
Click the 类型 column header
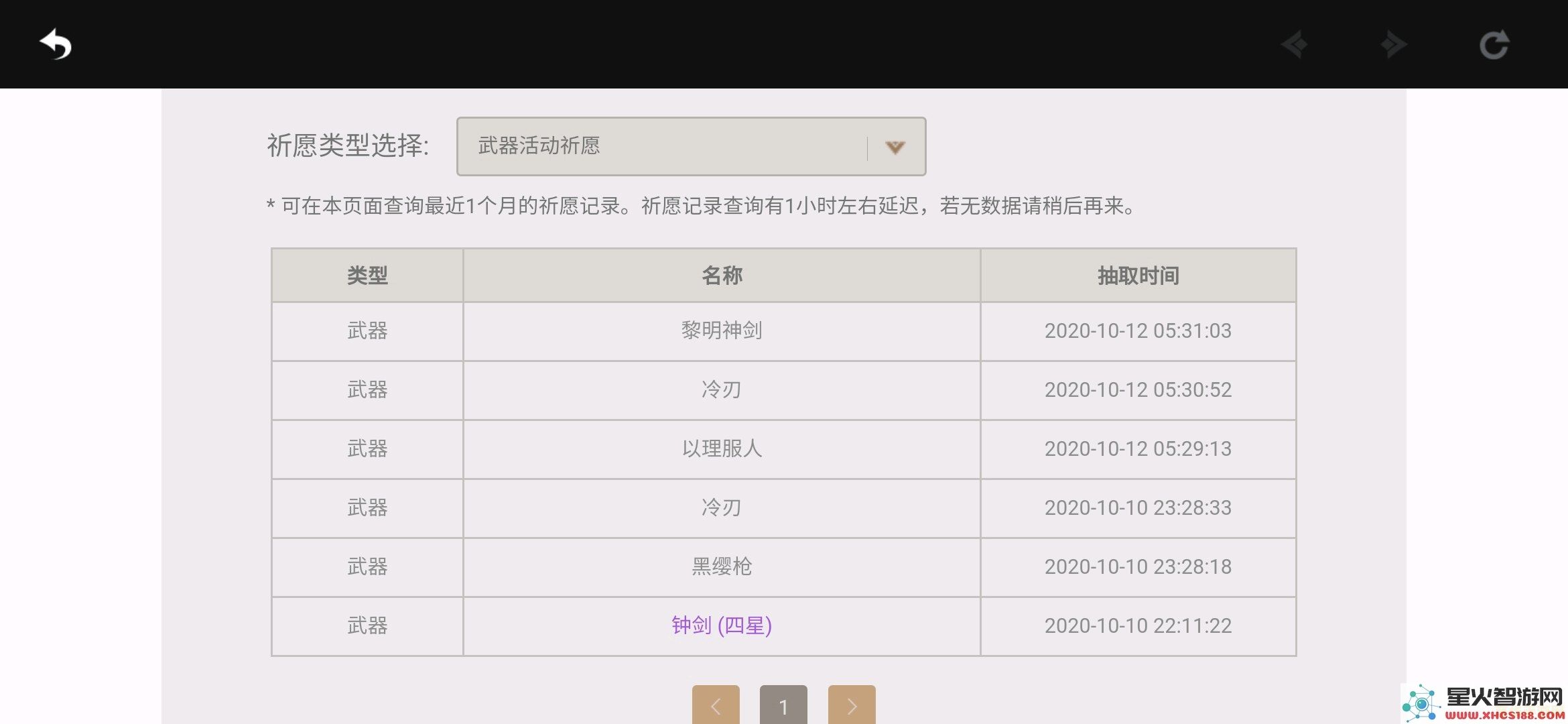pos(367,276)
